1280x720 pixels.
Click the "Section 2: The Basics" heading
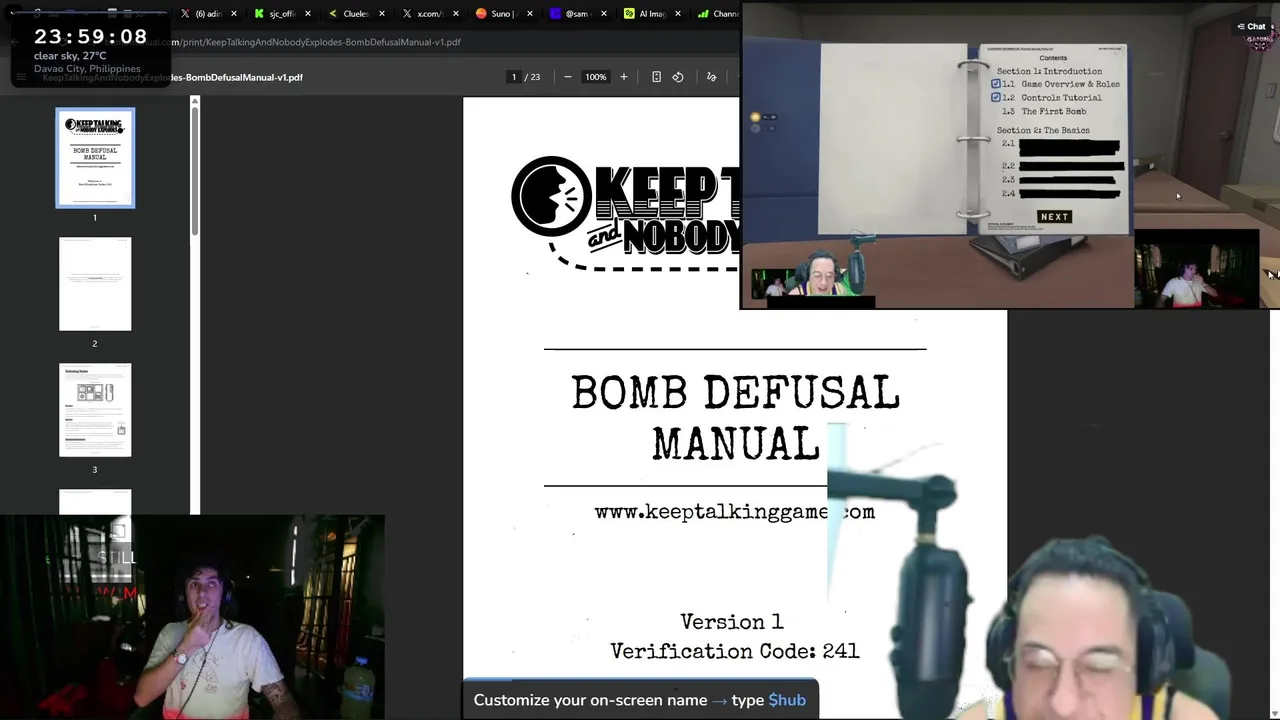tap(1043, 130)
